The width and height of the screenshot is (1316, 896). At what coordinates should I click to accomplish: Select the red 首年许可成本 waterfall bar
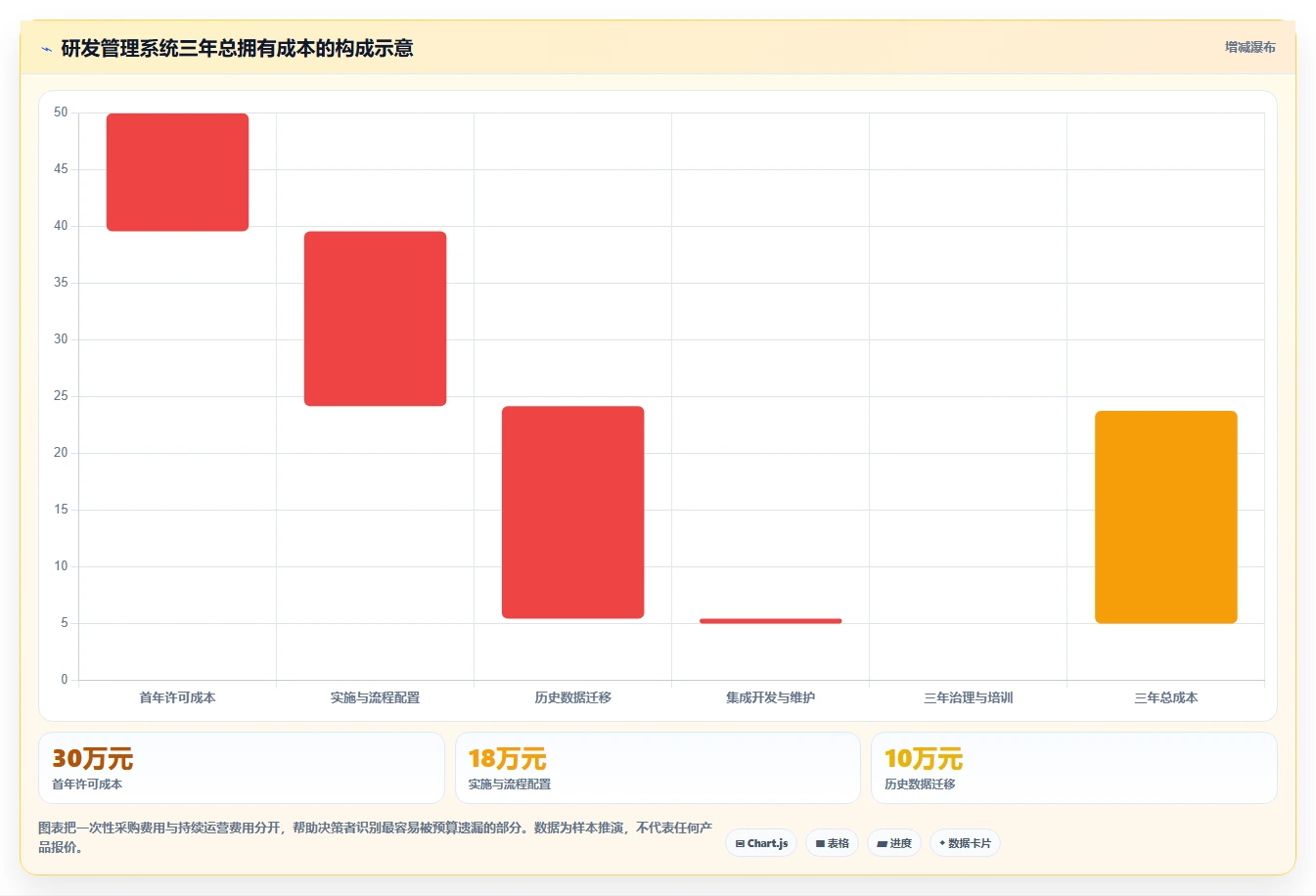click(177, 172)
